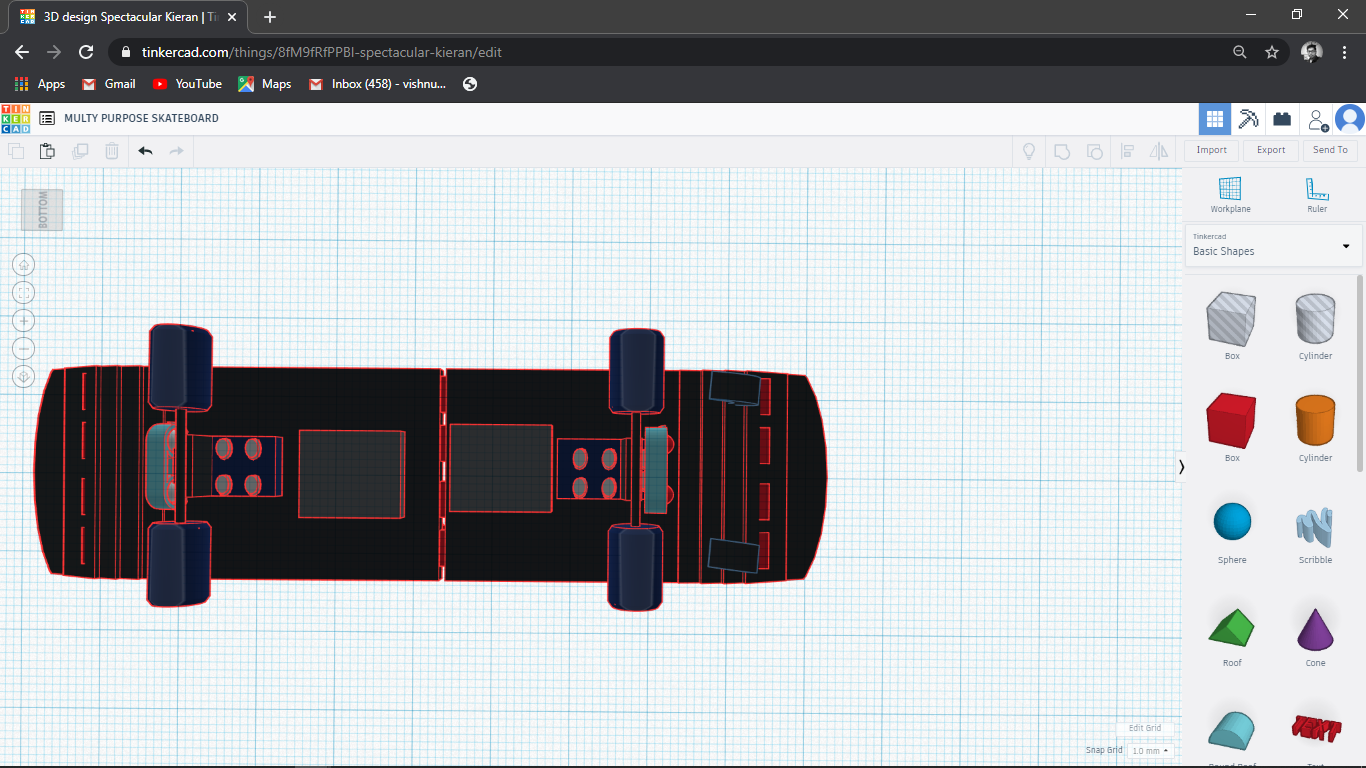
Task: Open the user profile avatar
Action: [1350, 119]
